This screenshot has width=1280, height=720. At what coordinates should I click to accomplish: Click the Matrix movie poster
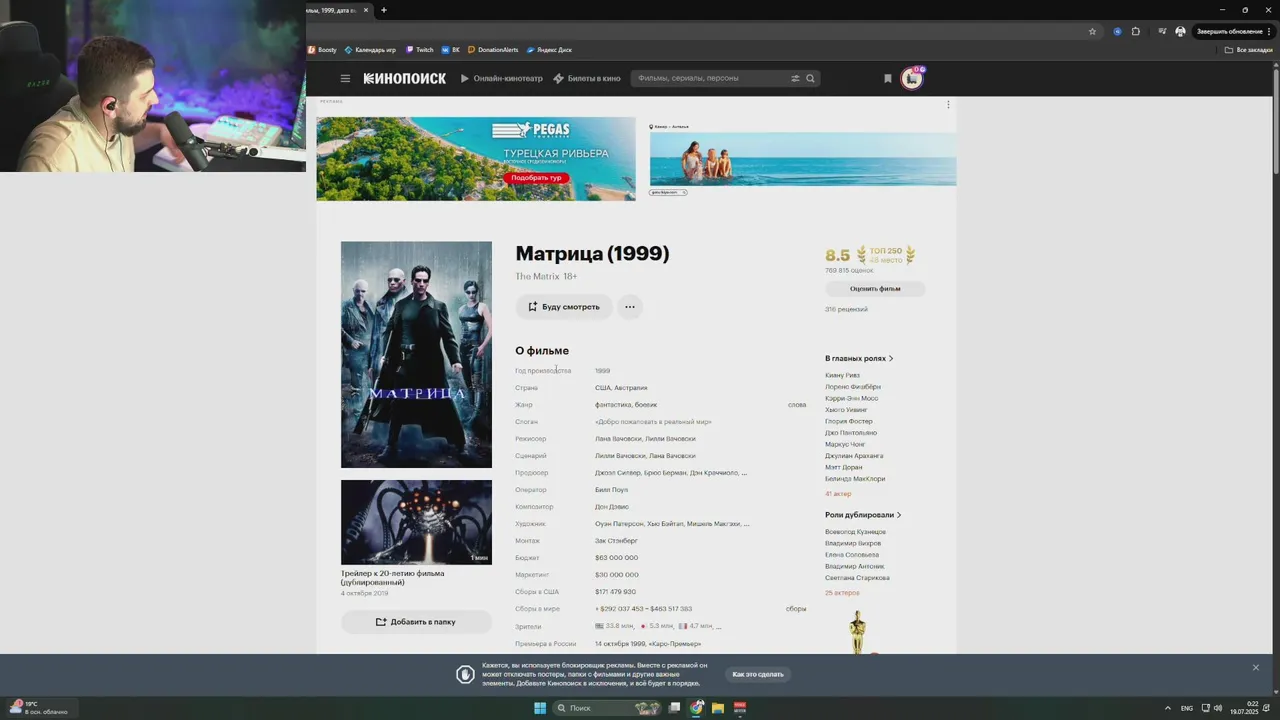[x=416, y=354]
